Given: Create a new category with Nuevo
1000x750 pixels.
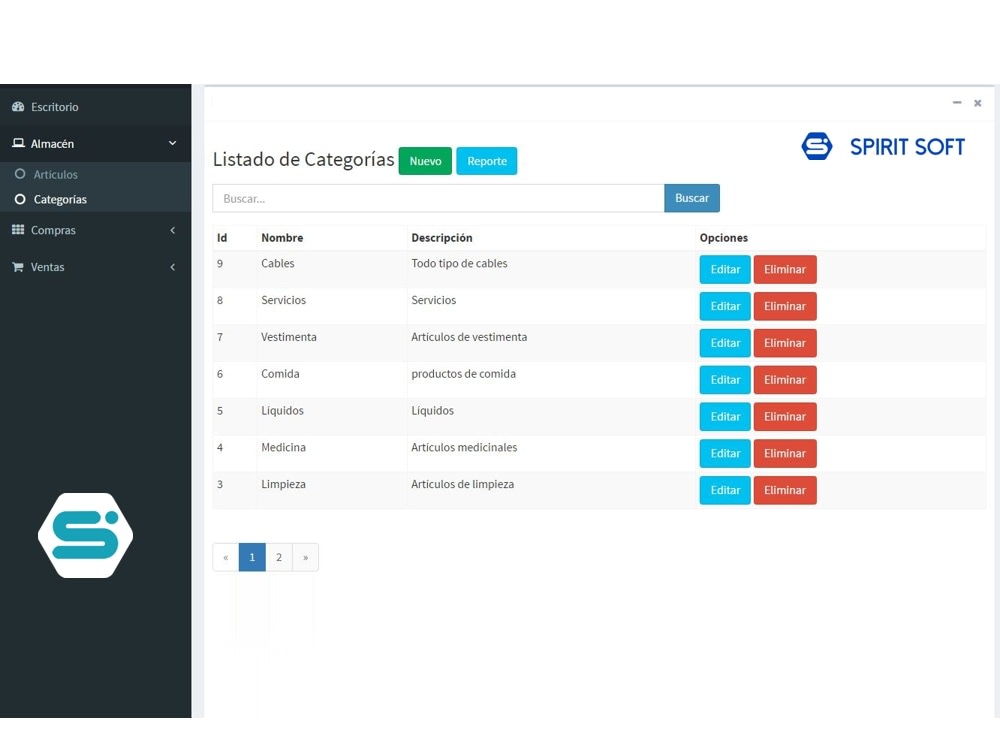Looking at the screenshot, I should 425,161.
